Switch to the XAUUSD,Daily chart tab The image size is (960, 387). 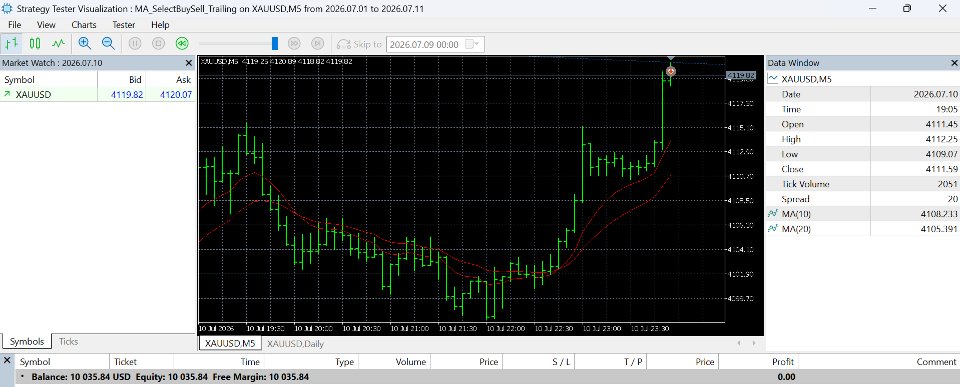[295, 344]
